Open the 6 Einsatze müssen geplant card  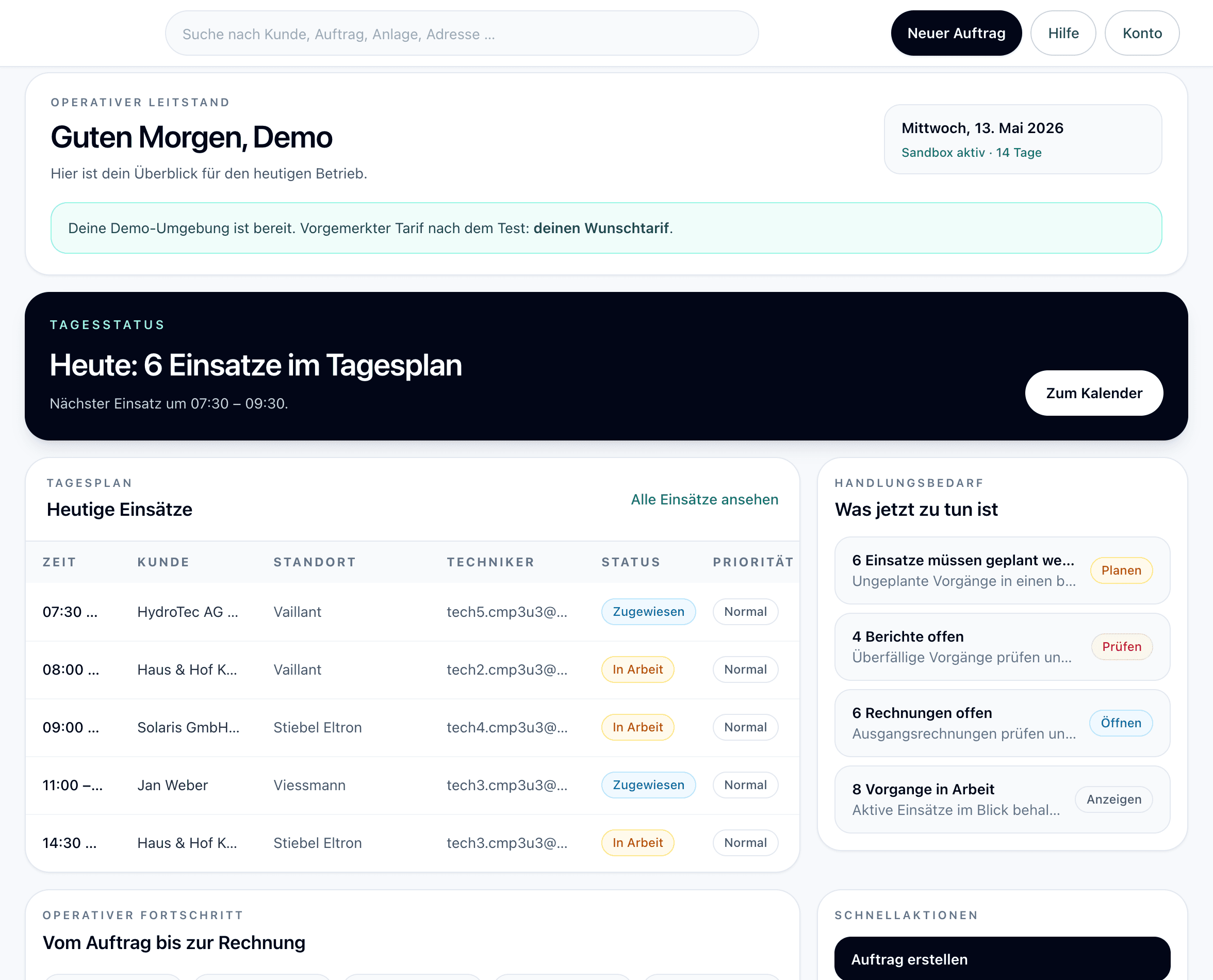pos(1002,570)
